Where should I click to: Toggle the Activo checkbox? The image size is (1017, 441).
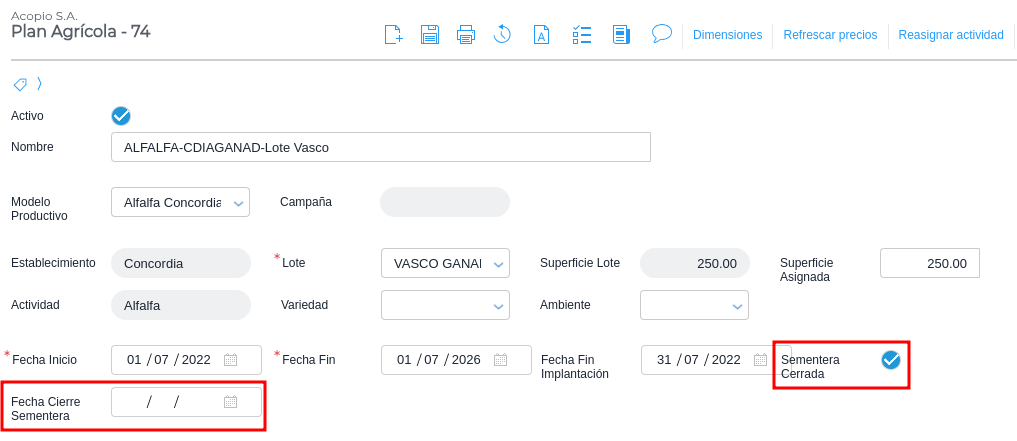point(121,116)
